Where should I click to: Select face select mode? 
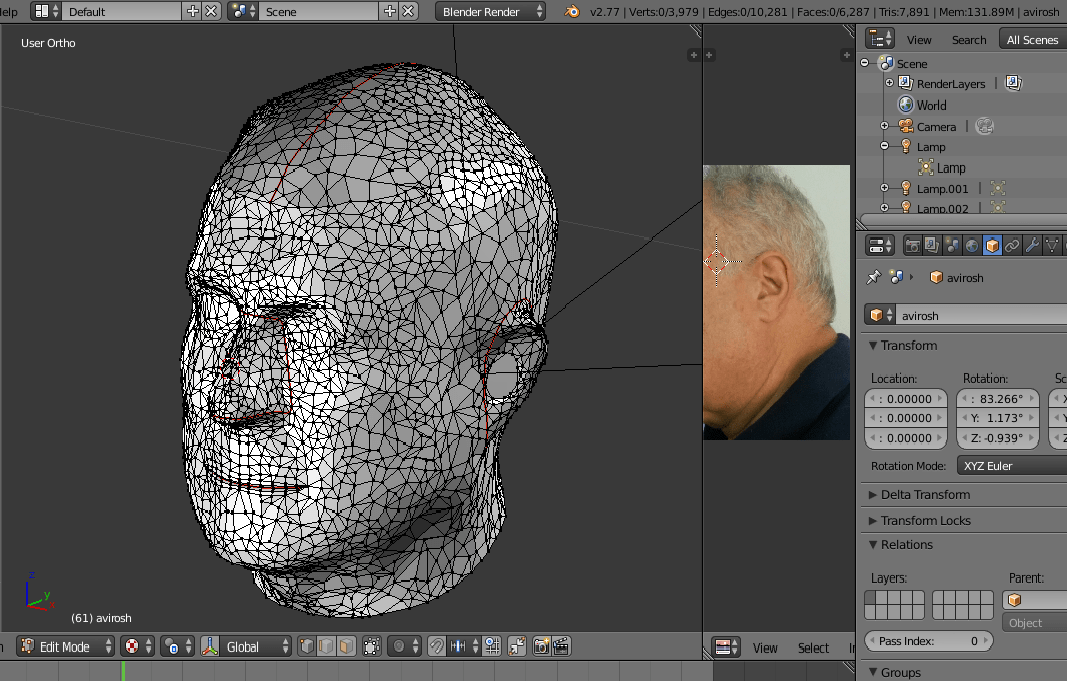point(346,646)
